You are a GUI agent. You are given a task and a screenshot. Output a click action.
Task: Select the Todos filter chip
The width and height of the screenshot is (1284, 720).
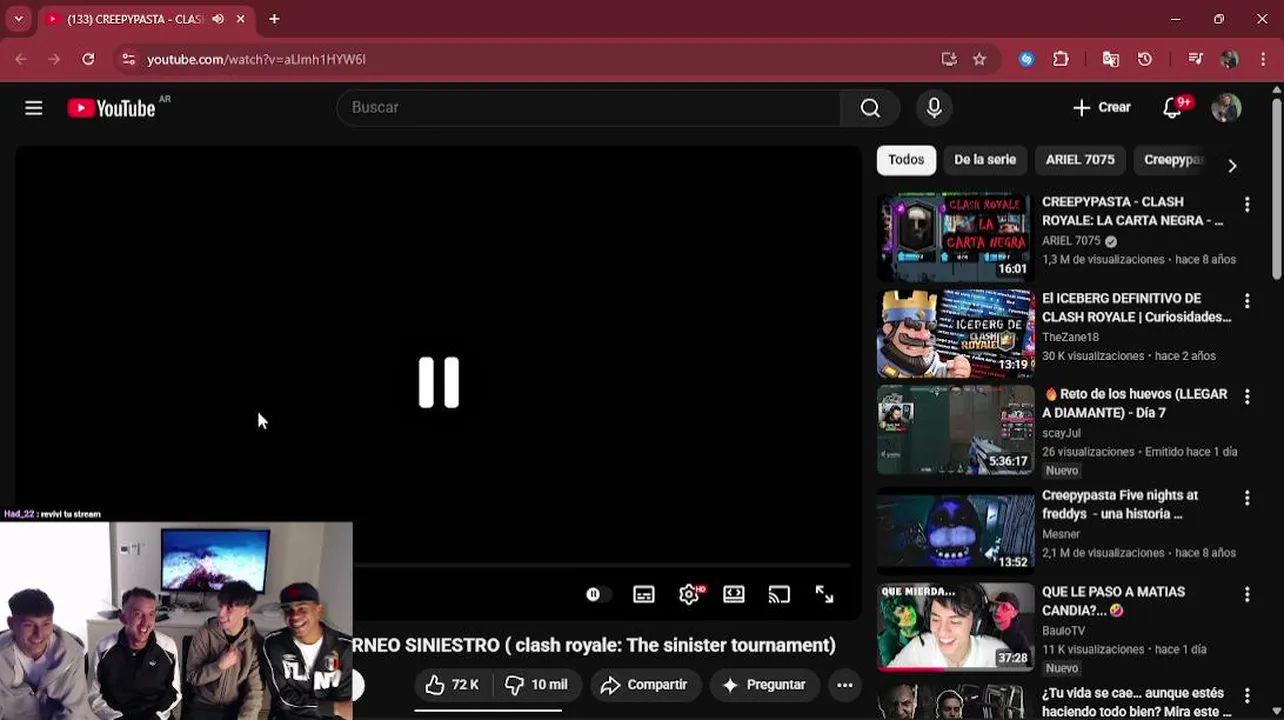tap(906, 160)
